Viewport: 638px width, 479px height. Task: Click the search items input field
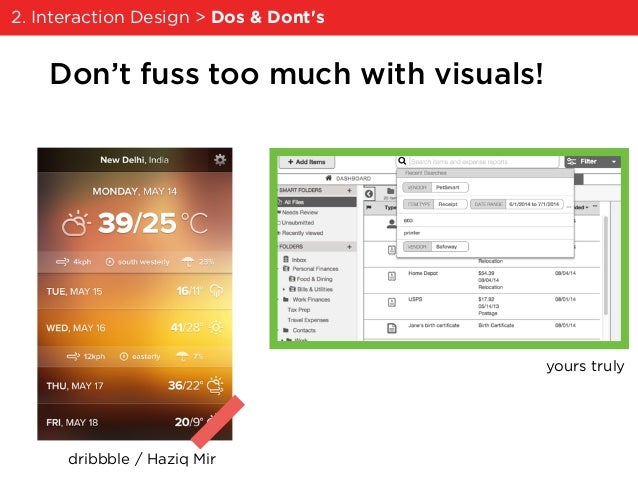[483, 162]
